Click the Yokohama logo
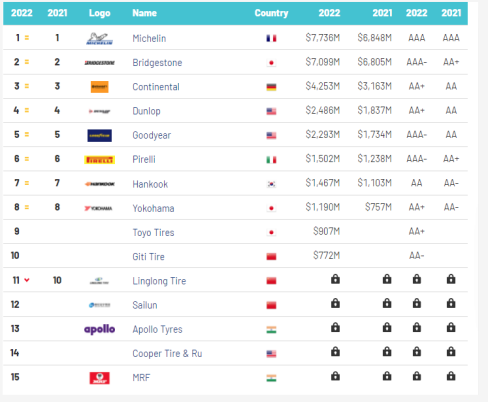Screen dimensions: 489x402 click(98, 208)
